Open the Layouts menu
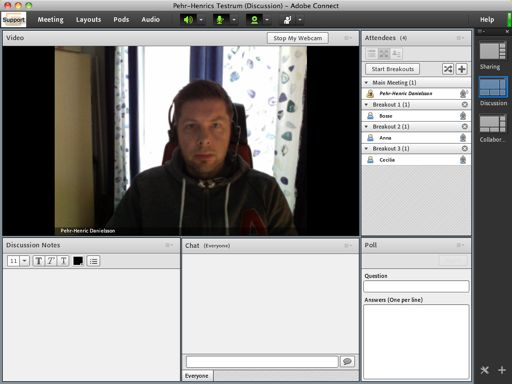Screen dimensions: 512x384 88,20
